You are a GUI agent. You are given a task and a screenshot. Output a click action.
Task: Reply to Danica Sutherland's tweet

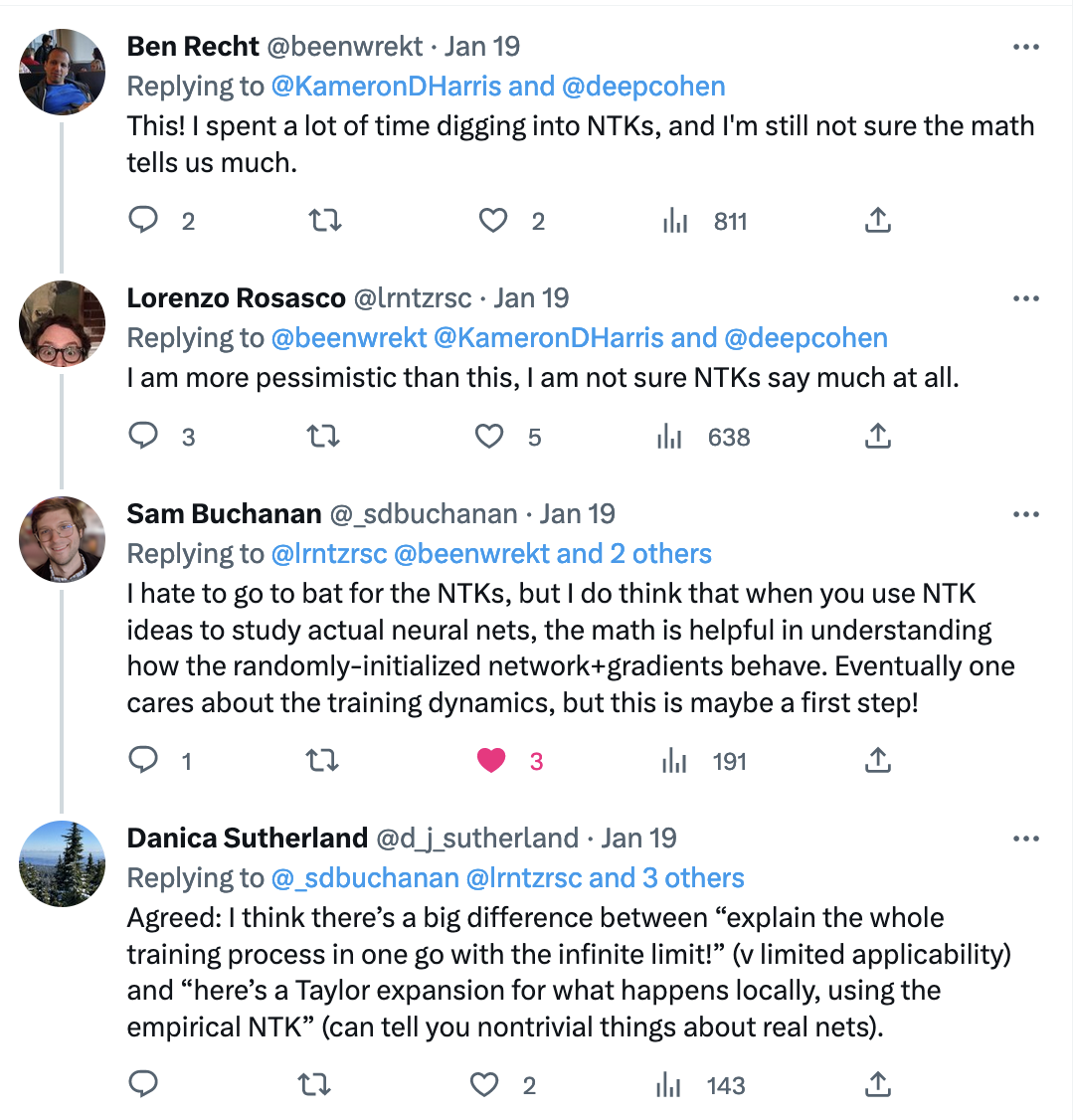tap(144, 1085)
